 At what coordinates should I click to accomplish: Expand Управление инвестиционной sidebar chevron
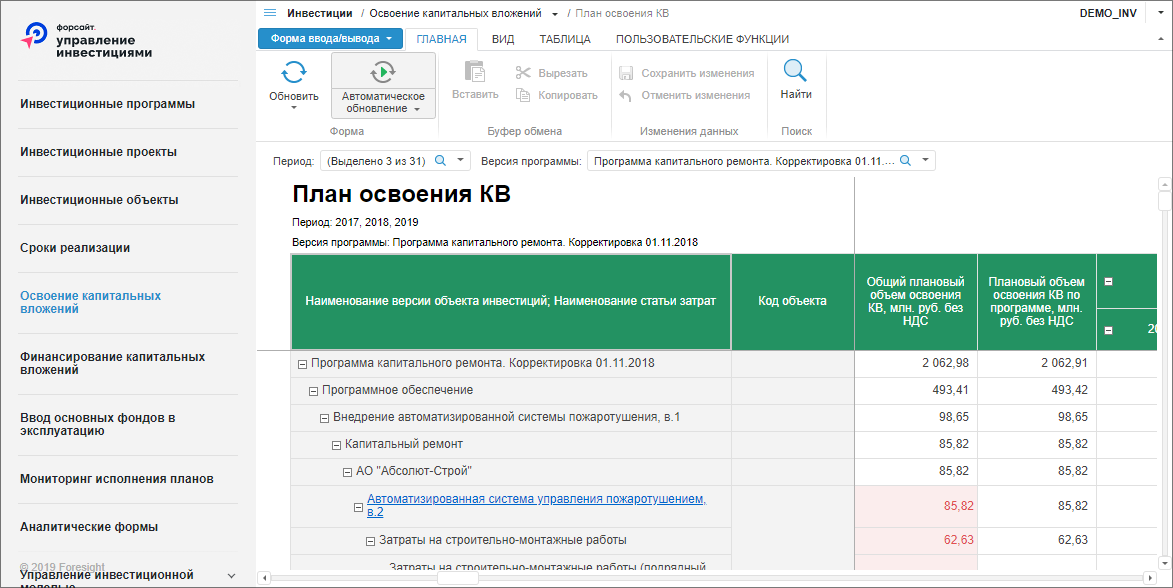[231, 575]
